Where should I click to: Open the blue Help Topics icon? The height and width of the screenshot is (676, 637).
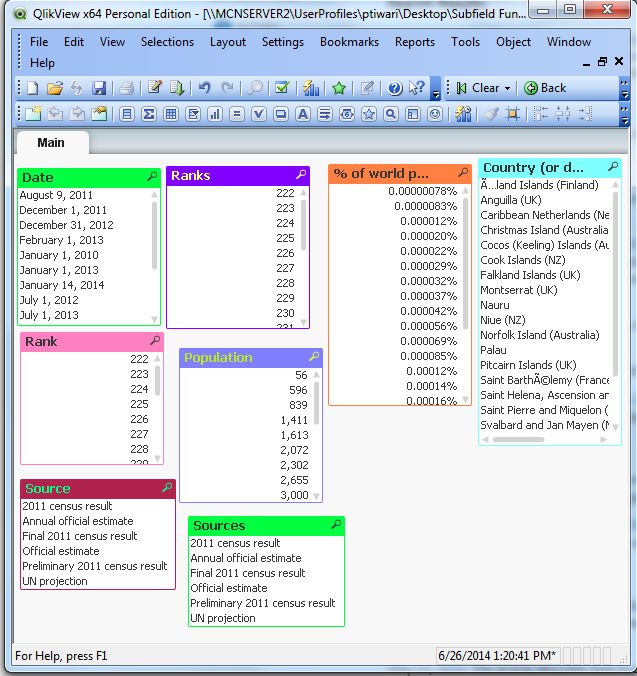[395, 88]
